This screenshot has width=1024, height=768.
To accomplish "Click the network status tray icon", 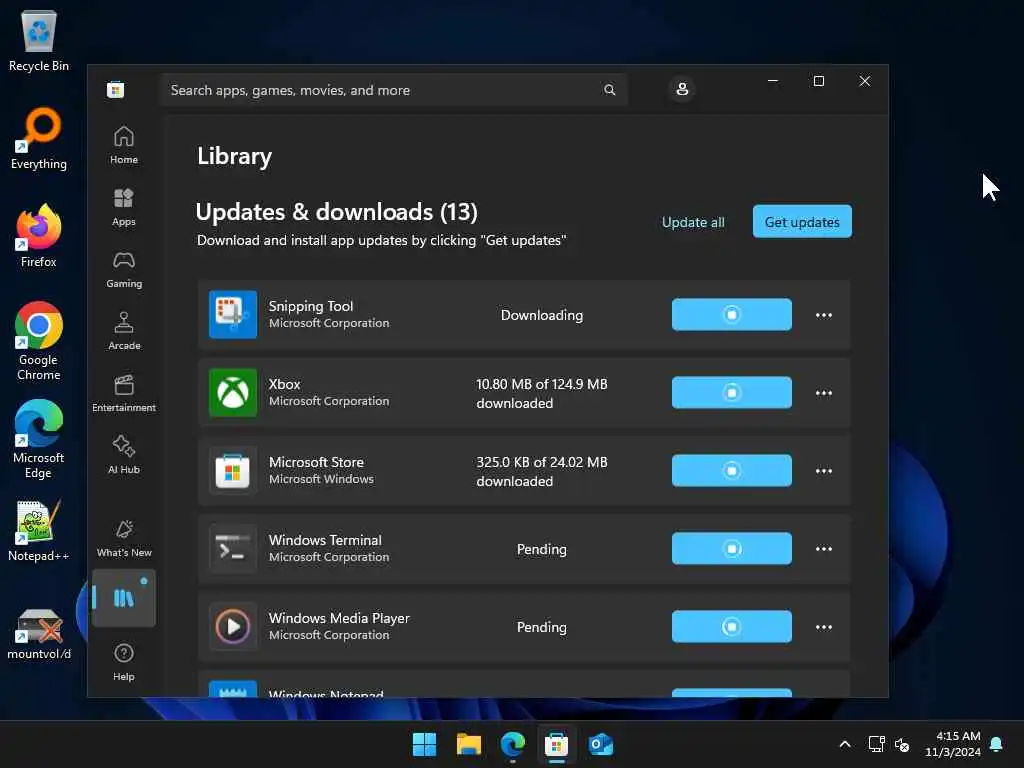I will click(876, 744).
